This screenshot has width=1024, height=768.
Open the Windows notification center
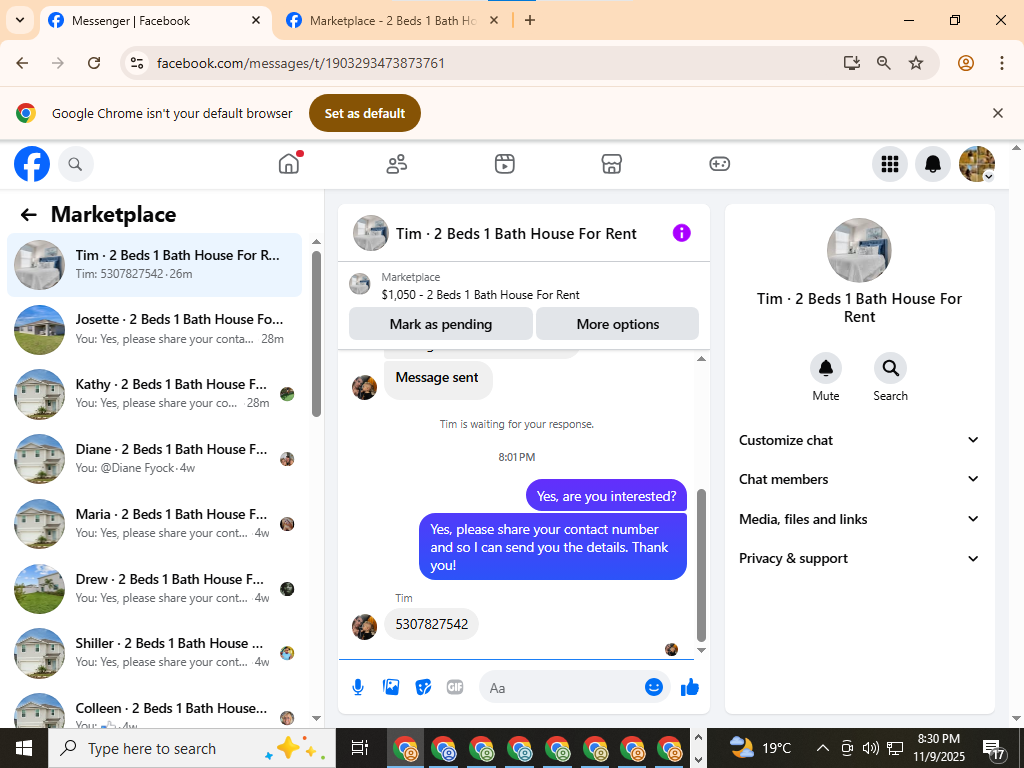coord(993,749)
